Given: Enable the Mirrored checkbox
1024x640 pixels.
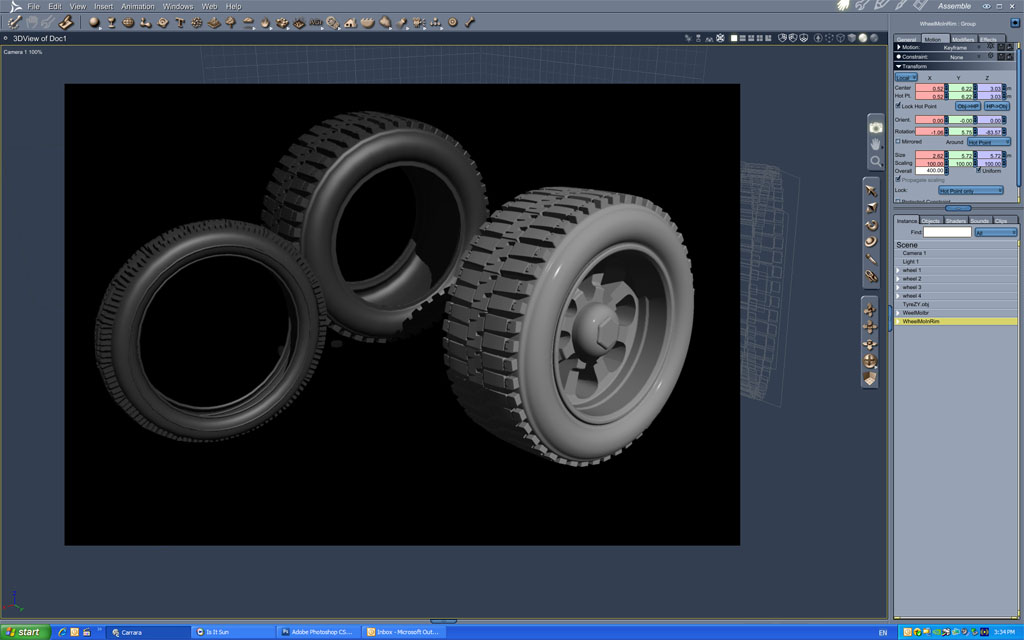Looking at the screenshot, I should tap(898, 141).
